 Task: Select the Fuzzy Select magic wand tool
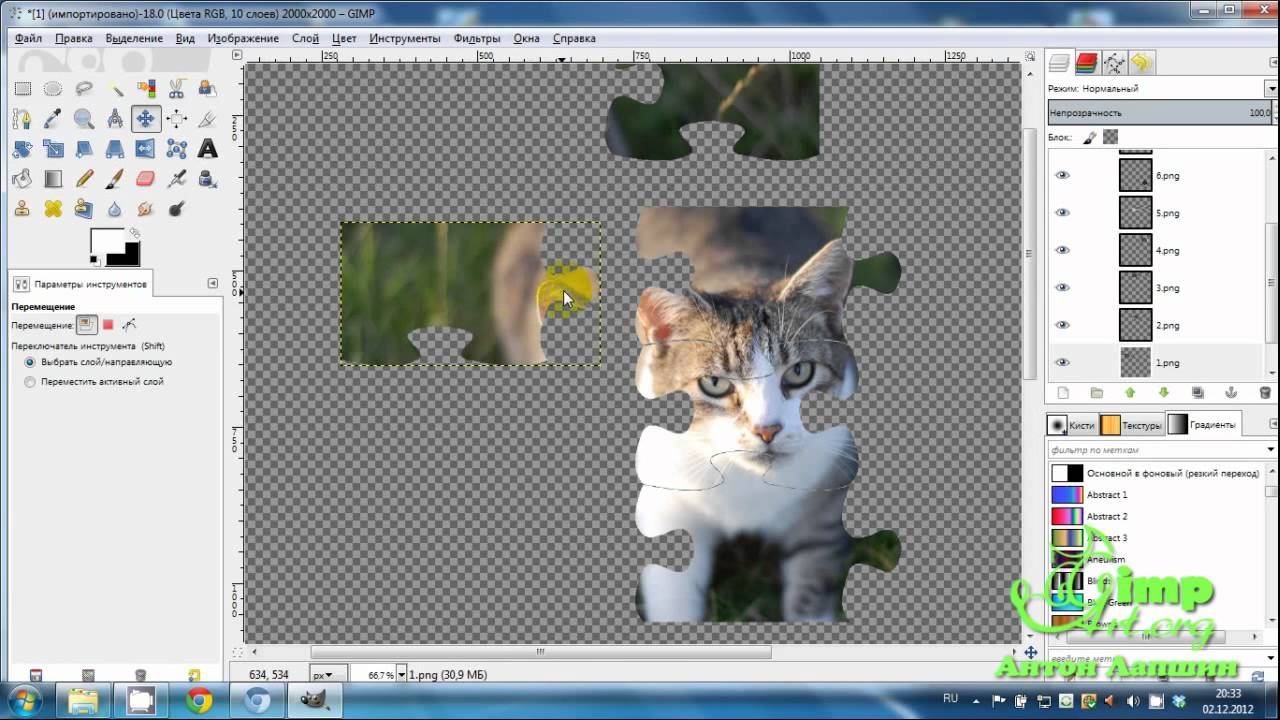115,89
